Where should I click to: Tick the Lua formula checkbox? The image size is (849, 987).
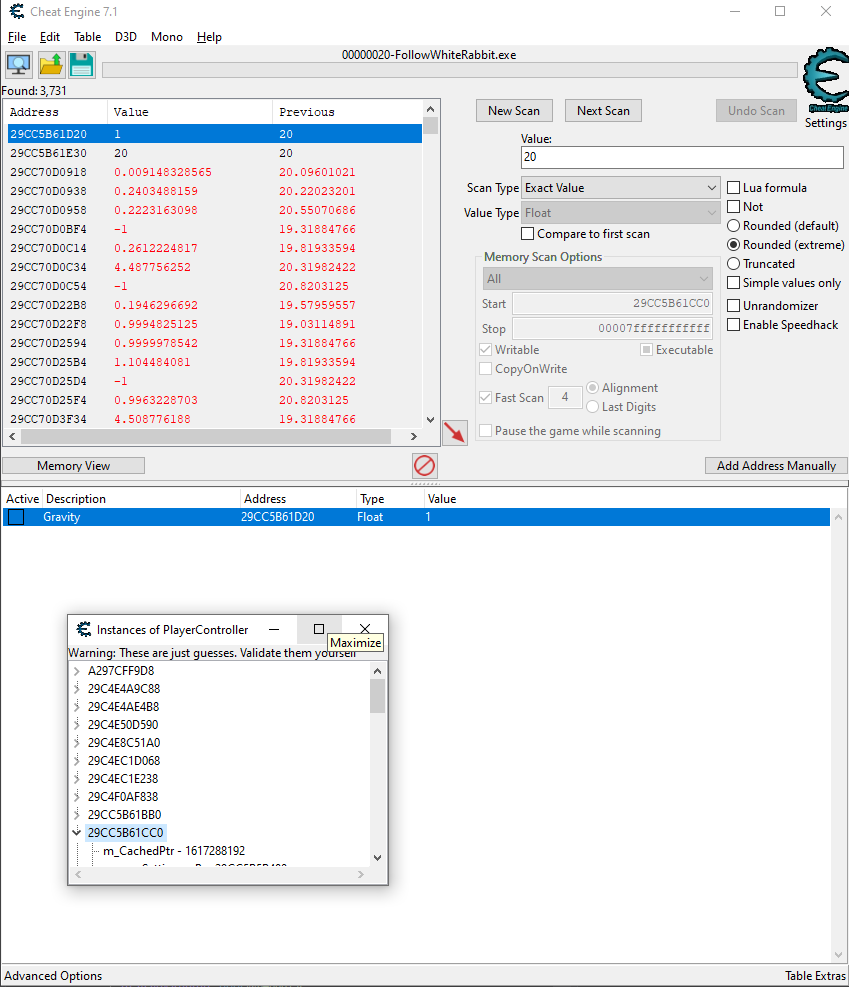tap(733, 188)
